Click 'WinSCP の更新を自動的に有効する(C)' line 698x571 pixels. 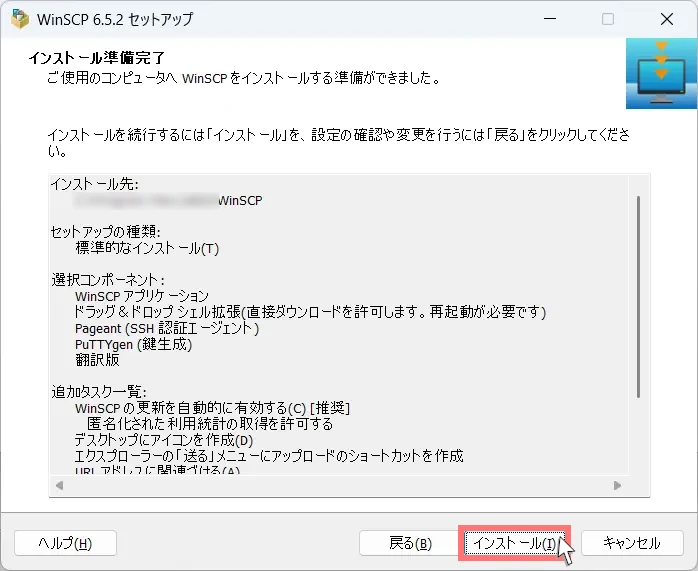click(x=212, y=408)
